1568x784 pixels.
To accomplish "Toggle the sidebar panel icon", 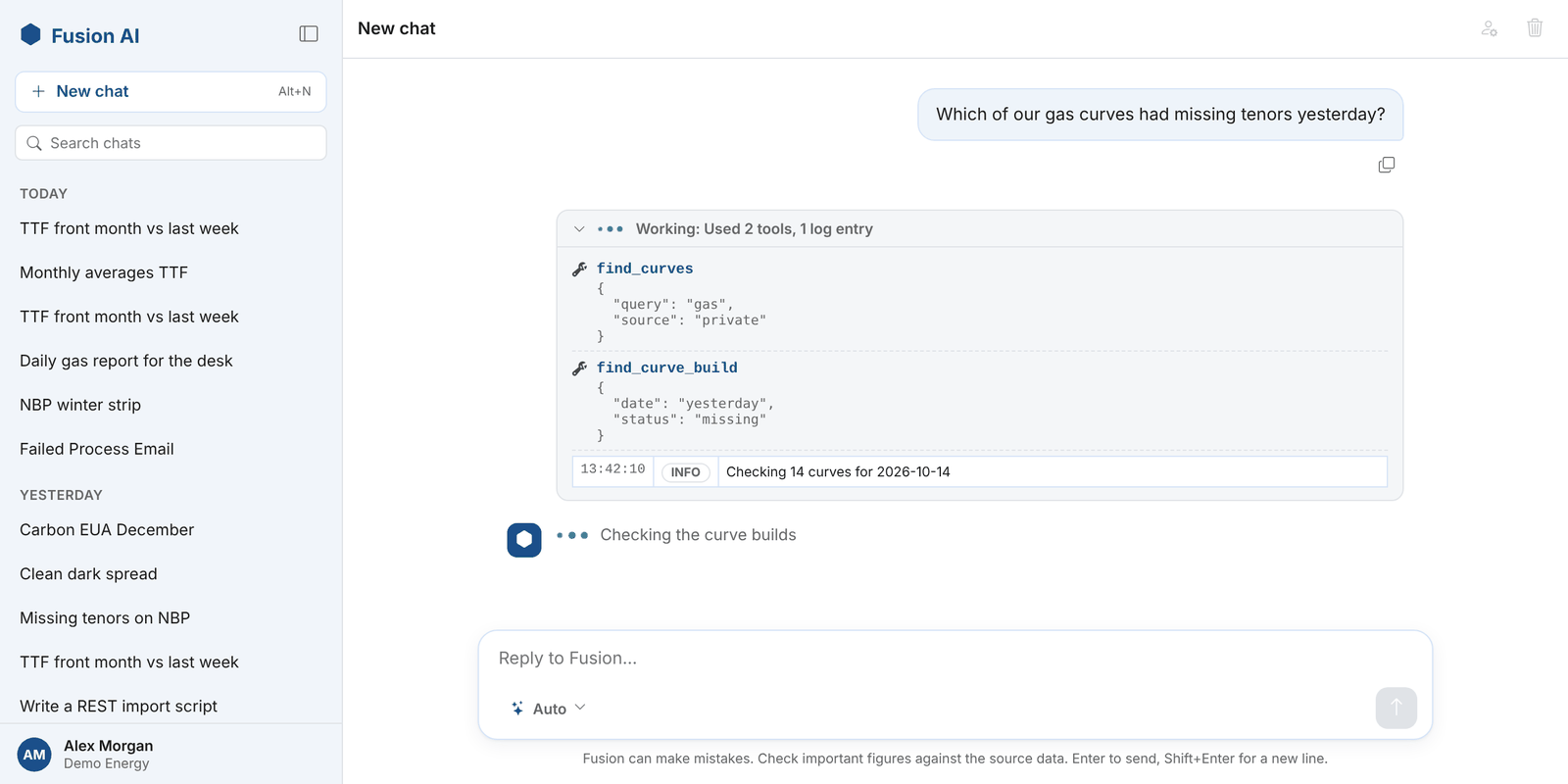I will [x=309, y=34].
